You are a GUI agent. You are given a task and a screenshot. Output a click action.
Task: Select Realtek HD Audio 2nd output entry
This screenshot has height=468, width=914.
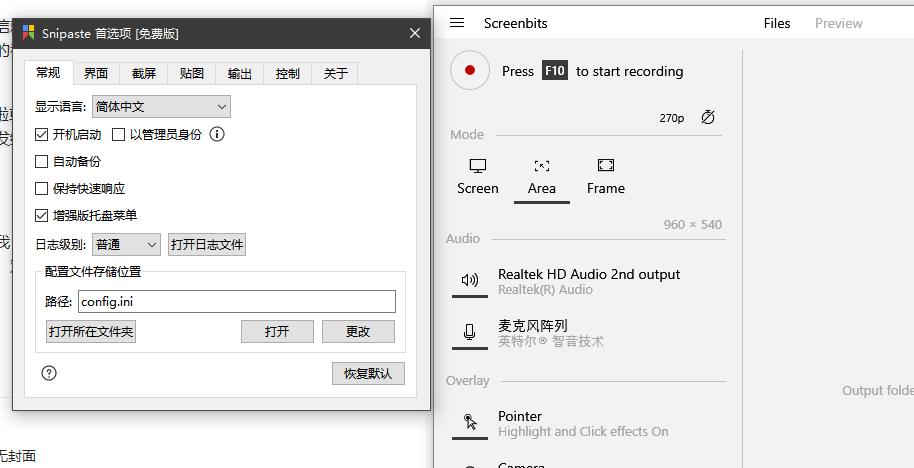tap(589, 281)
